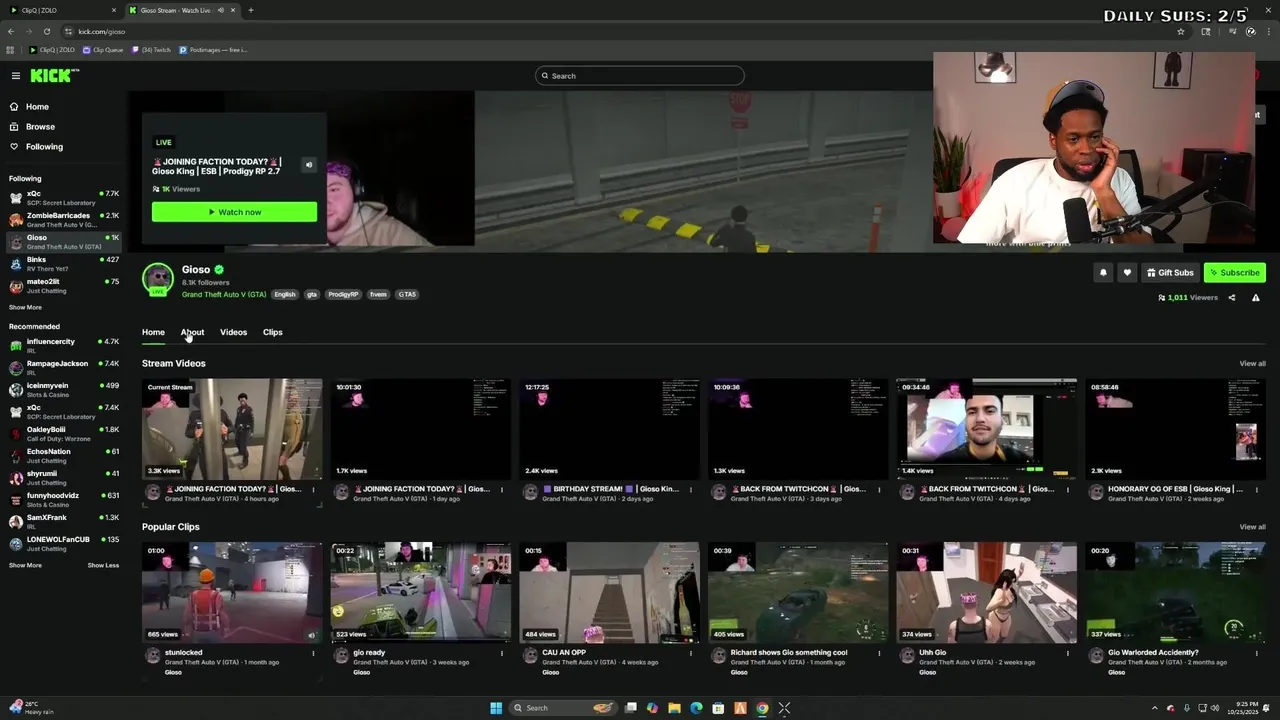Click View all for Popular Clips
Image resolution: width=1280 pixels, height=720 pixels.
pyautogui.click(x=1252, y=527)
